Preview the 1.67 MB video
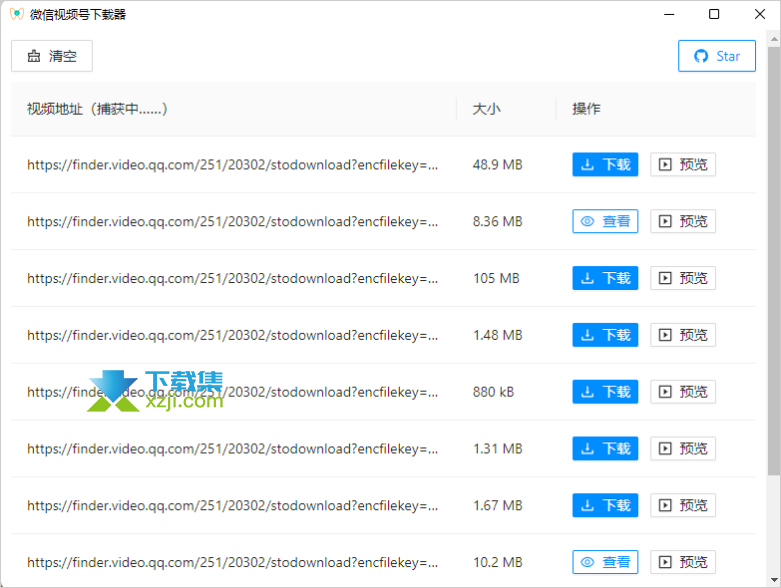This screenshot has width=781, height=588. click(683, 506)
